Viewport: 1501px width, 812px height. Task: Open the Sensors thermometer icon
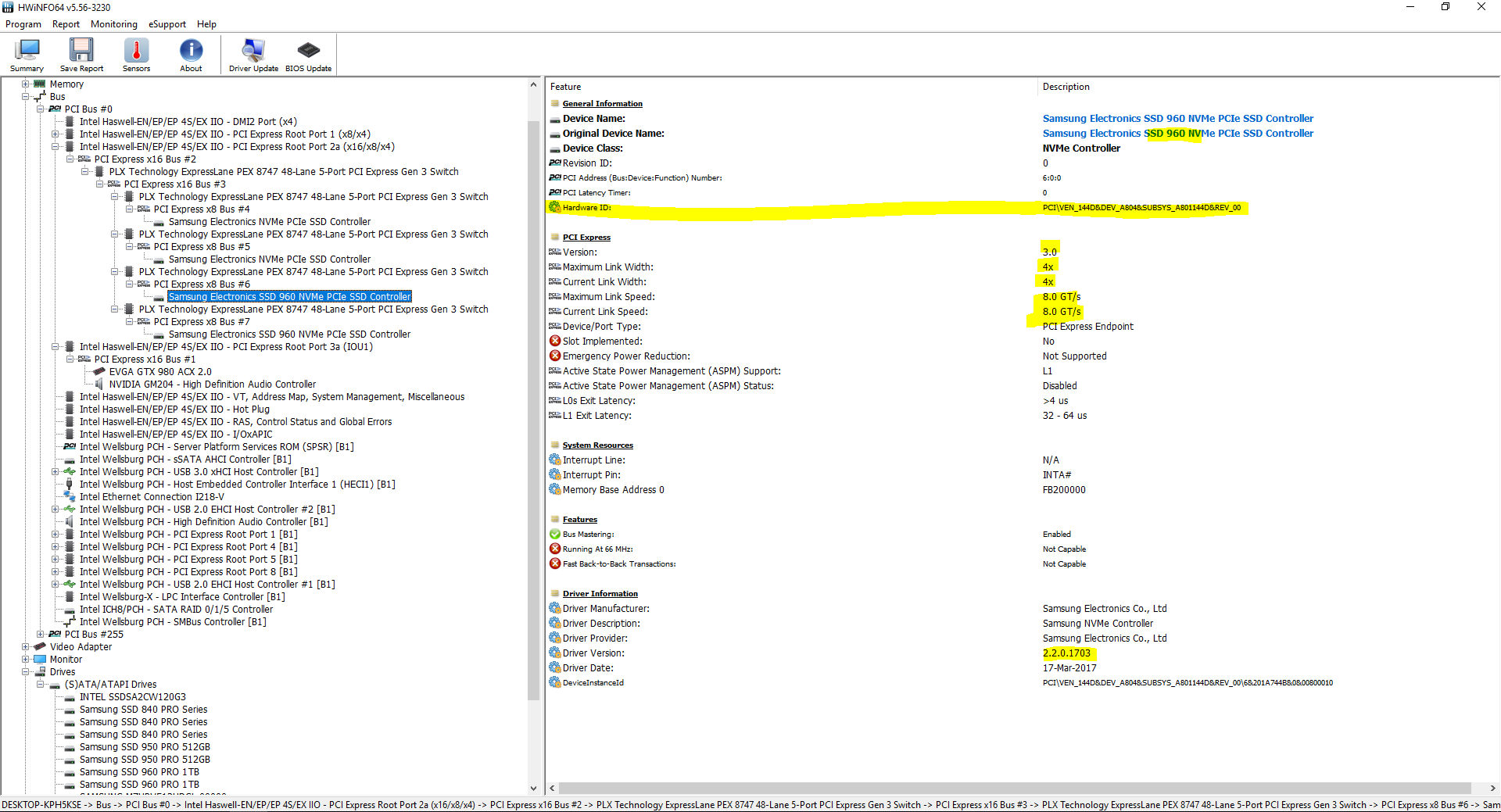coord(136,51)
